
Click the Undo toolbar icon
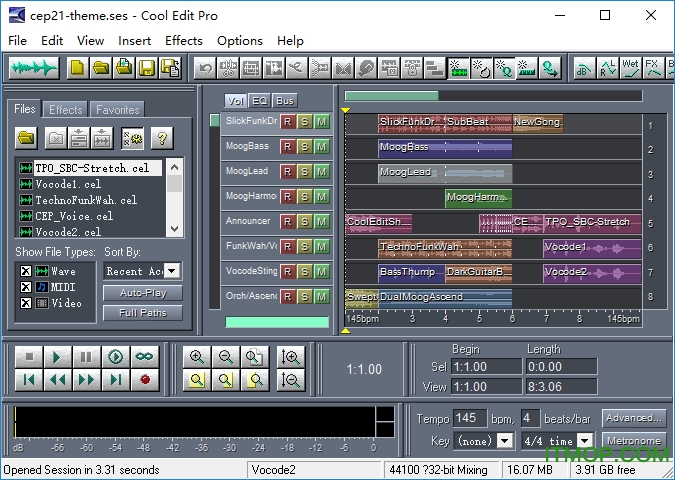tap(206, 68)
